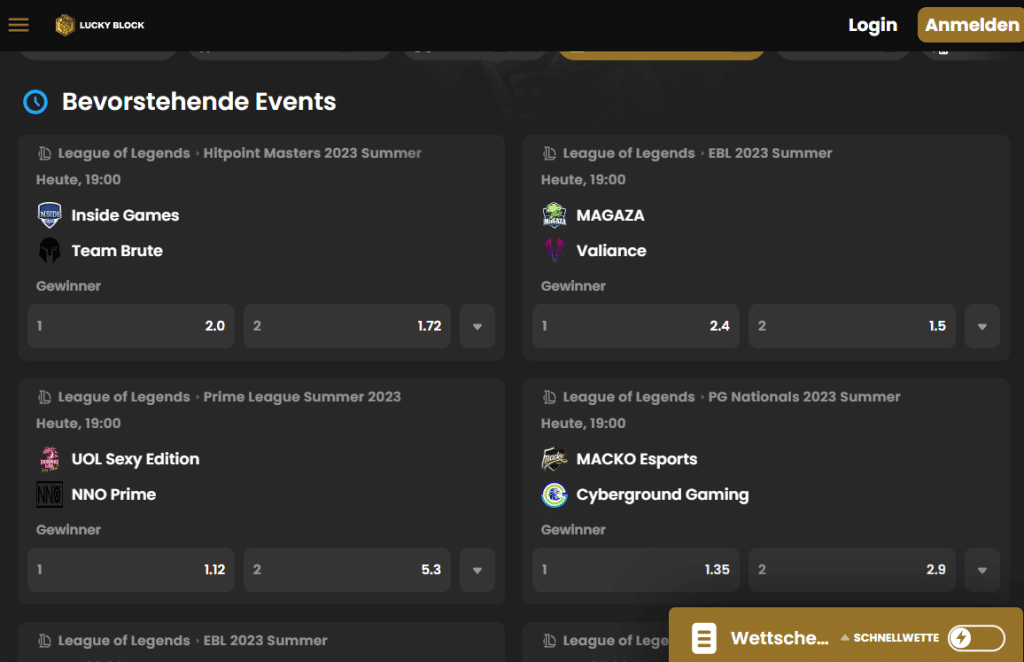Image resolution: width=1024 pixels, height=662 pixels.
Task: Open EBL 2023 Summer above MAGAZA match
Action: [770, 153]
